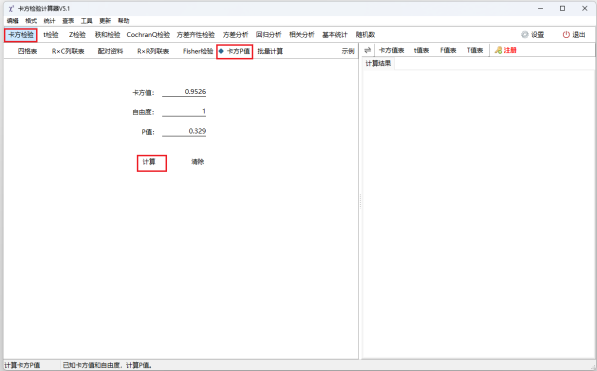Click the 卡方值 input field
Image resolution: width=597 pixels, height=371 pixels.
pyautogui.click(x=184, y=92)
